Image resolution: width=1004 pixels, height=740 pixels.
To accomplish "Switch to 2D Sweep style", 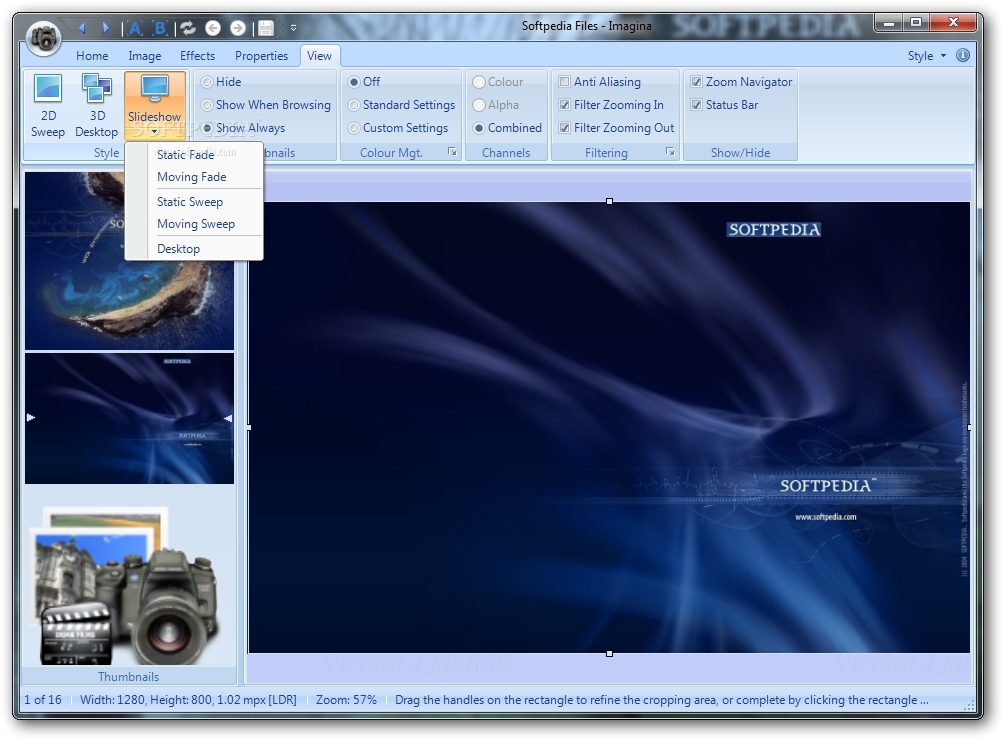I will click(x=48, y=106).
